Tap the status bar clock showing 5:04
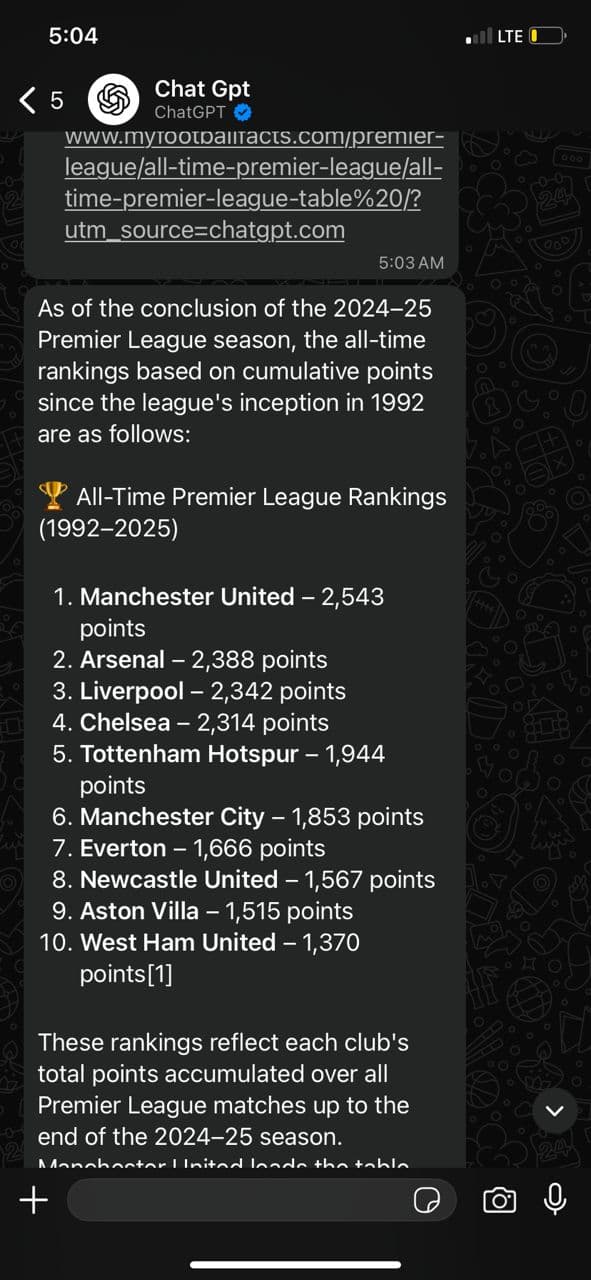Viewport: 591px width, 1280px height. click(73, 36)
